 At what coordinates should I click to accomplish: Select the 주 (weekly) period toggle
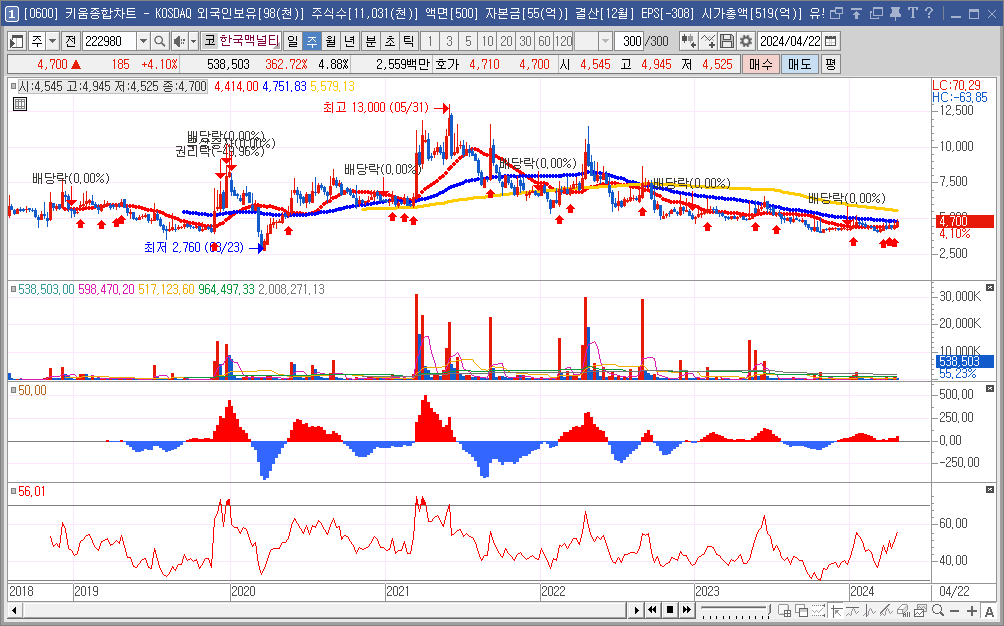312,42
